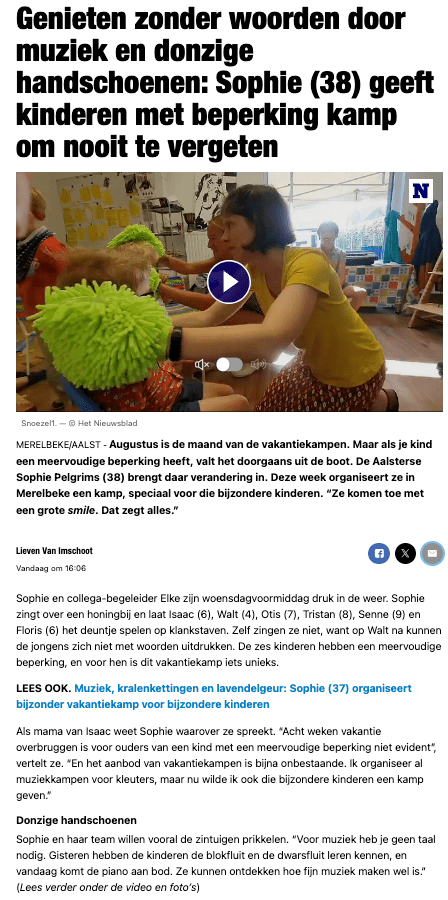Click the italic 'Lees verder onder de video' note
This screenshot has height=900, width=448.
pyautogui.click(x=109, y=887)
